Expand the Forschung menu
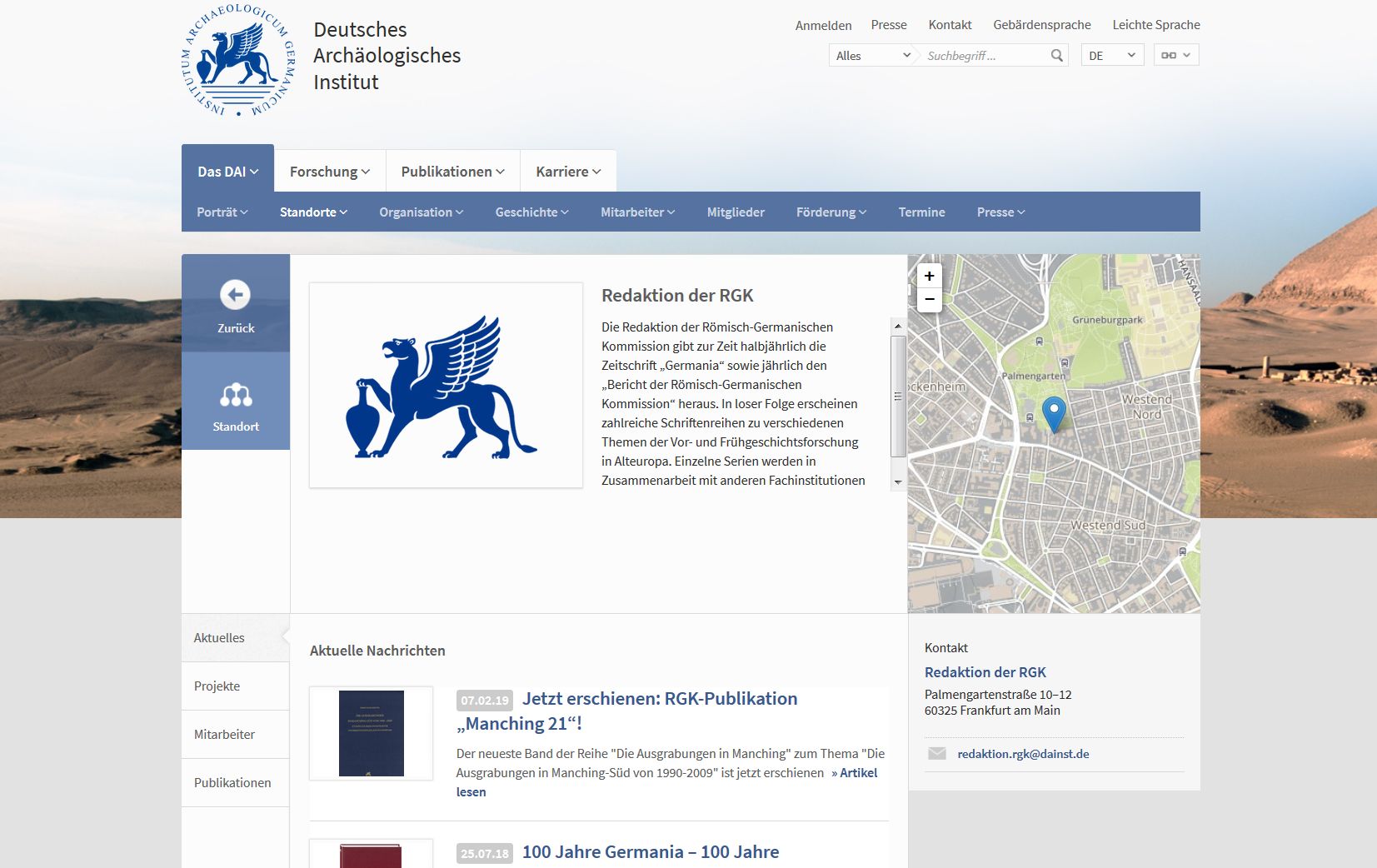This screenshot has width=1377, height=868. 330,172
